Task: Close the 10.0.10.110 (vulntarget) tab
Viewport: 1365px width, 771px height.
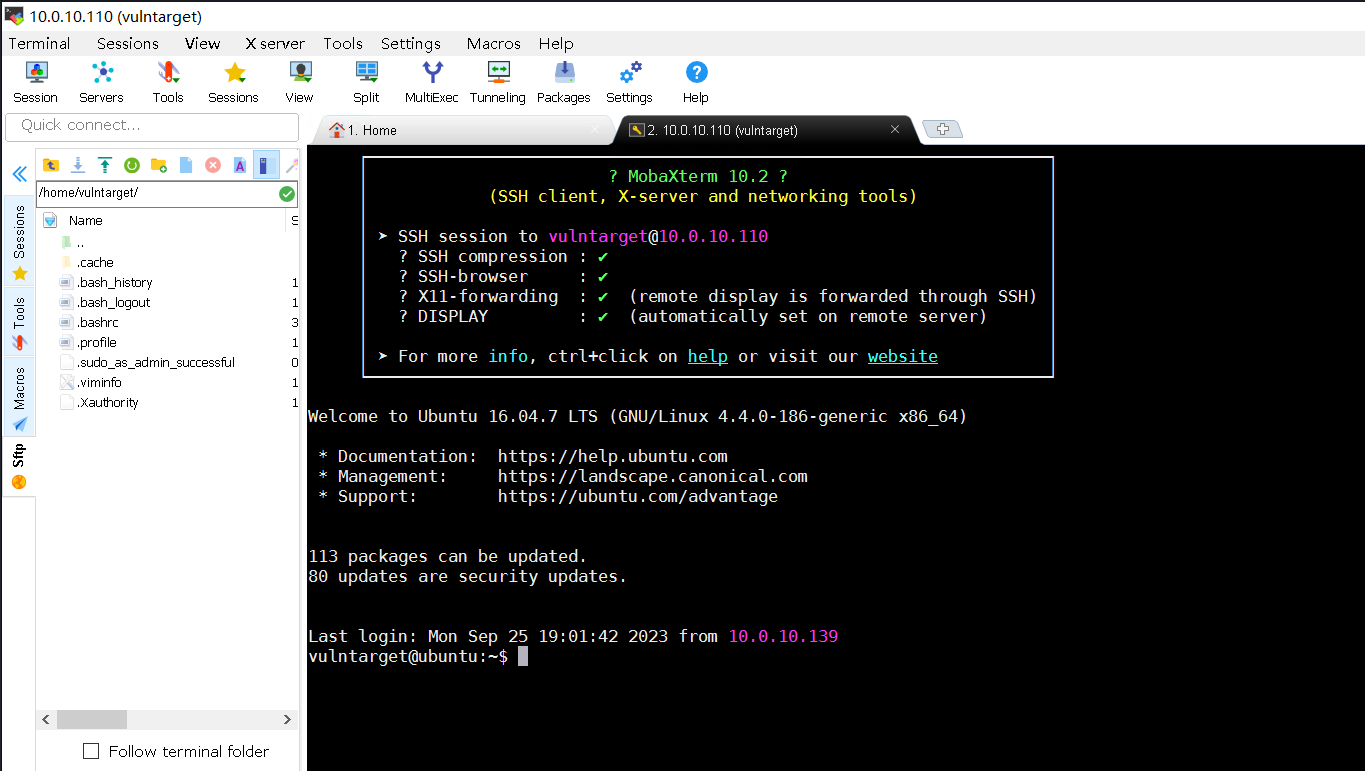Action: coord(895,129)
